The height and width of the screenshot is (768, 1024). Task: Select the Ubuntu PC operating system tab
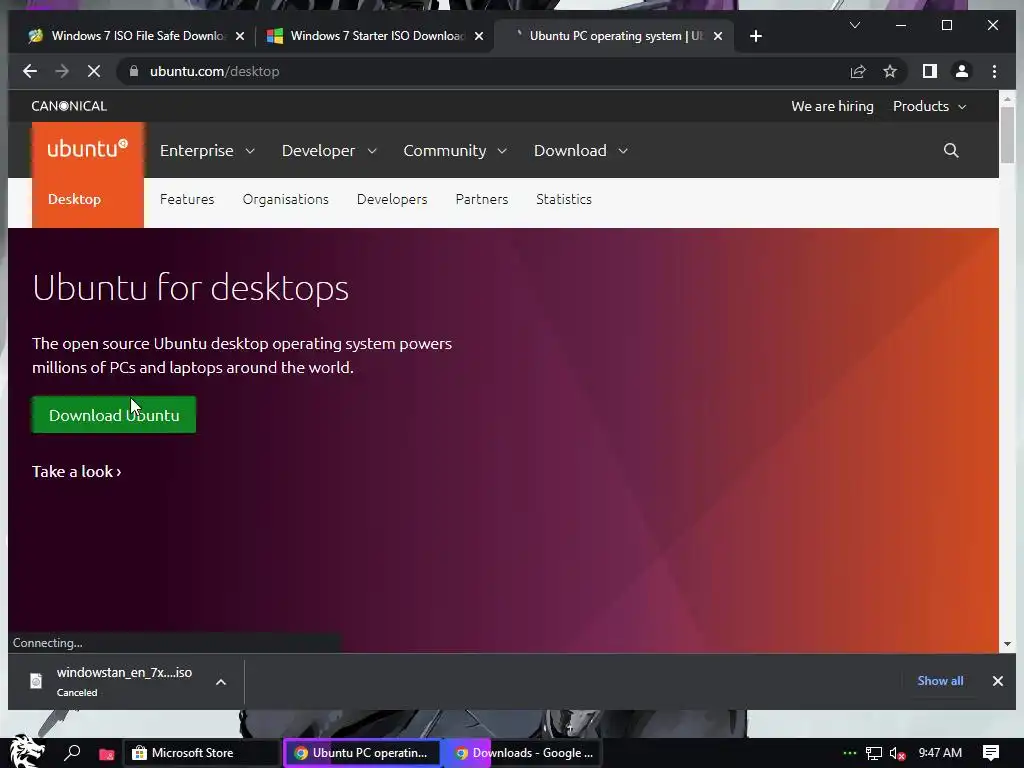(x=615, y=36)
